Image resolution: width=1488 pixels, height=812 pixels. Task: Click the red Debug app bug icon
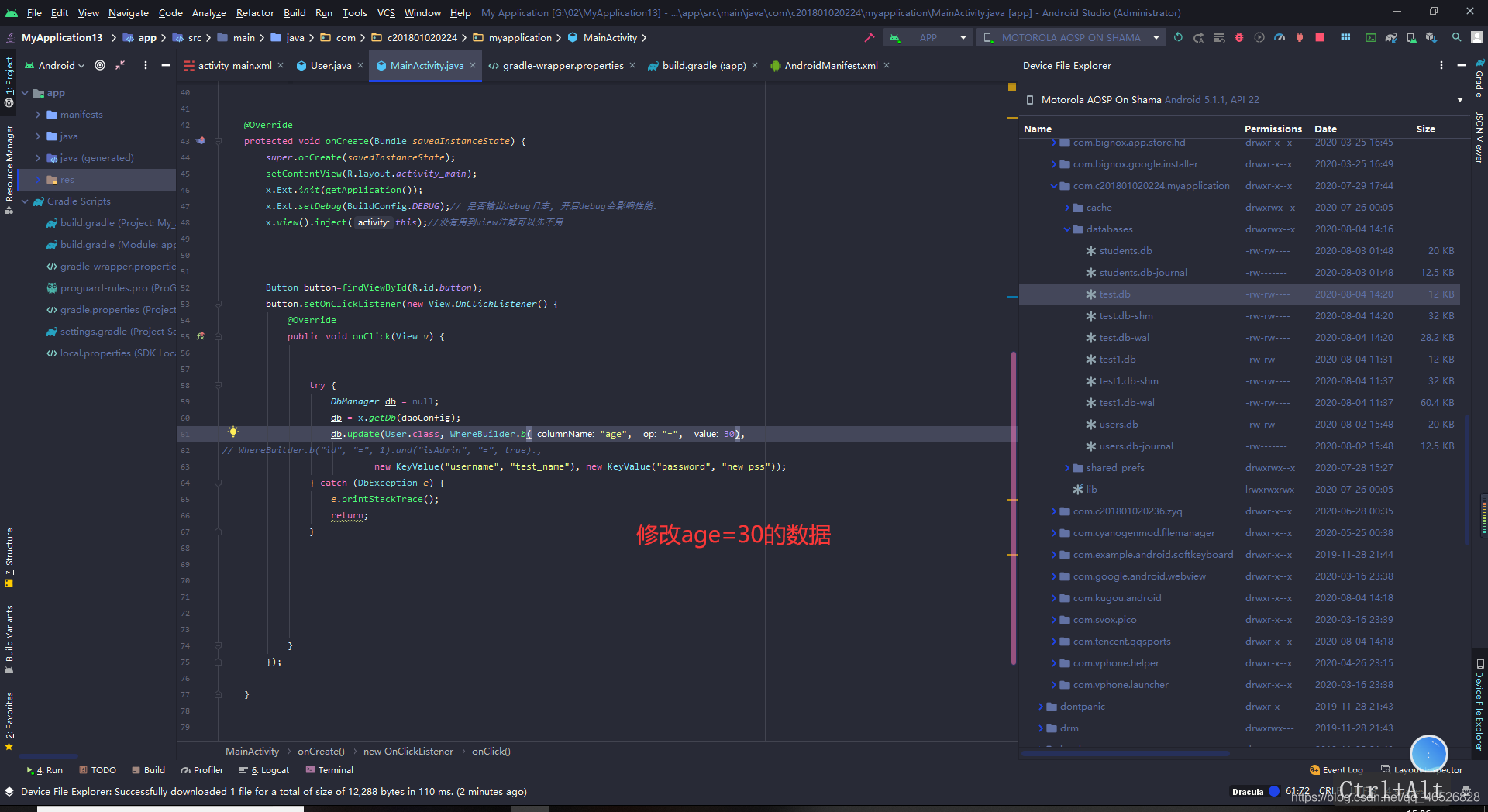[1238, 37]
